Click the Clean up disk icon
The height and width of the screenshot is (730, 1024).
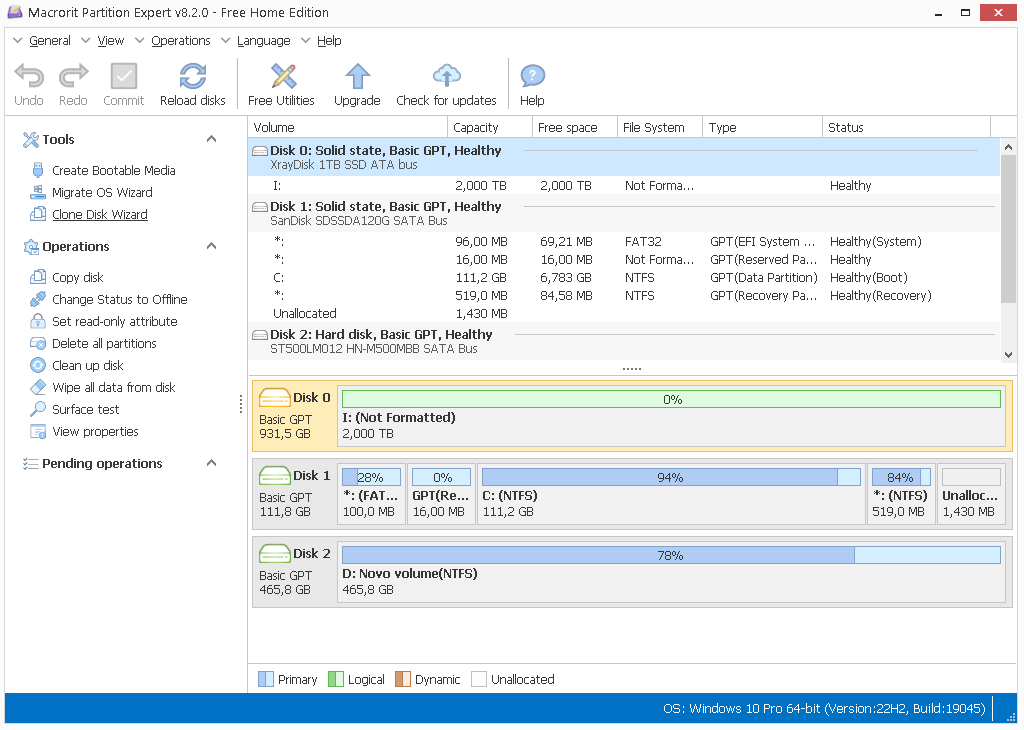coord(38,366)
